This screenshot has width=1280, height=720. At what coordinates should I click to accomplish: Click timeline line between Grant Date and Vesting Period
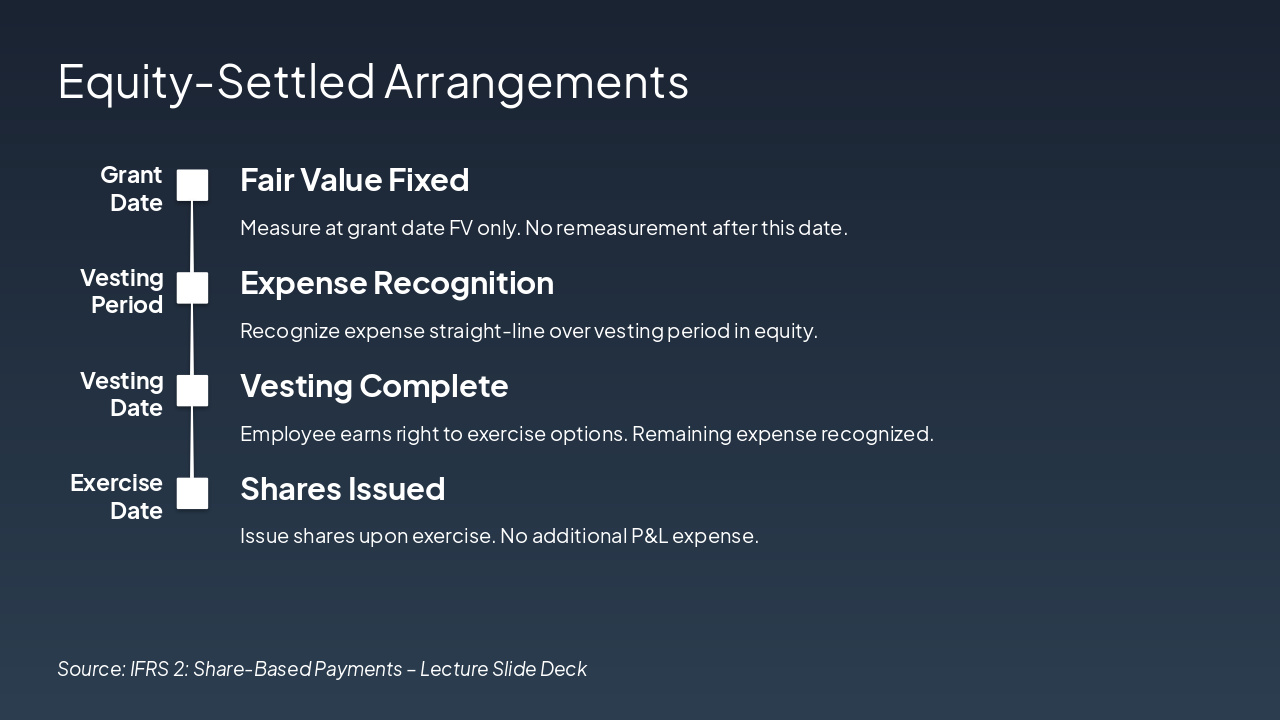pyautogui.click(x=192, y=237)
